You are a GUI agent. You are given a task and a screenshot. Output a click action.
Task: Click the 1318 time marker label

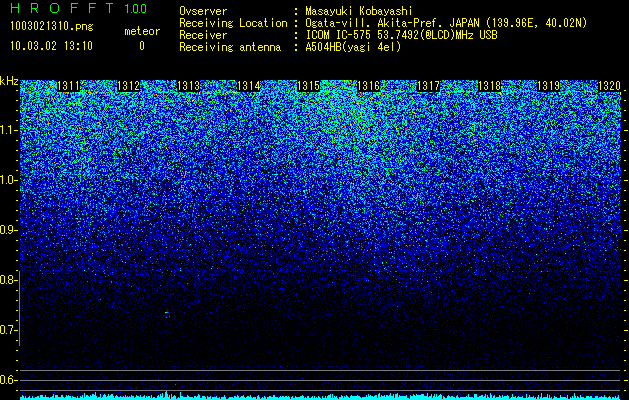tap(490, 86)
